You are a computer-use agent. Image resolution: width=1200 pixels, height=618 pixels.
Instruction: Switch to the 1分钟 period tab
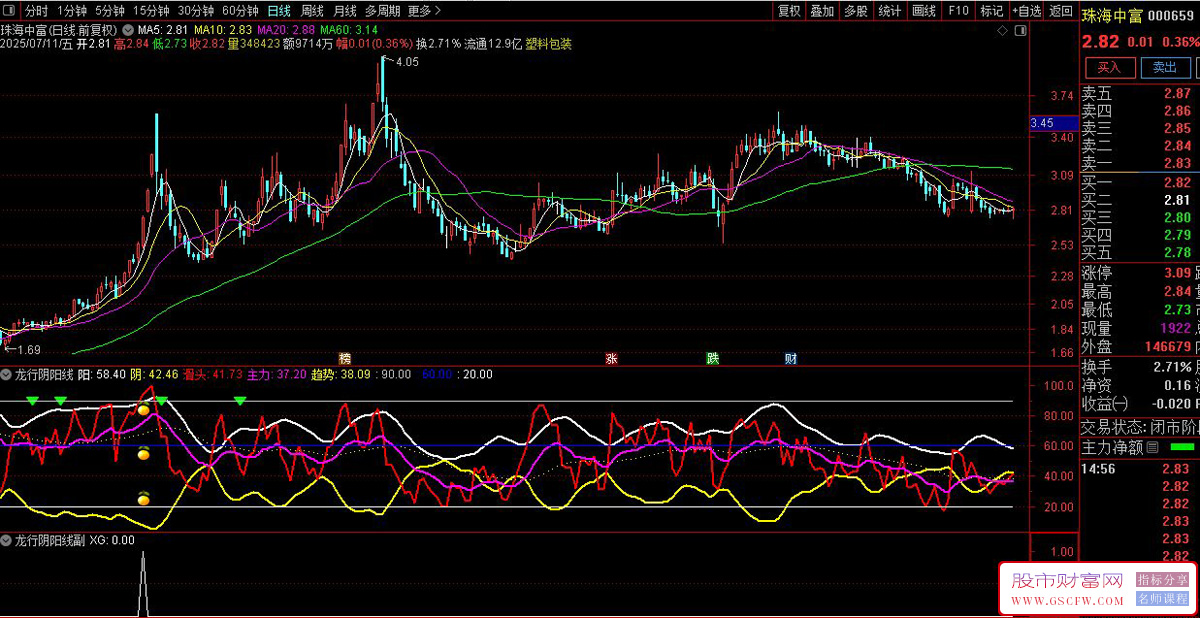(x=72, y=11)
